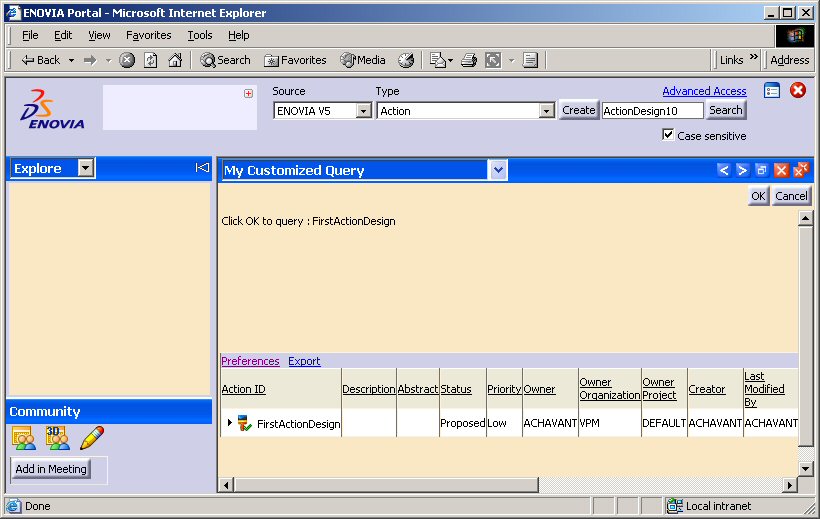Open the Forward button history dropdown arrow

[109, 60]
